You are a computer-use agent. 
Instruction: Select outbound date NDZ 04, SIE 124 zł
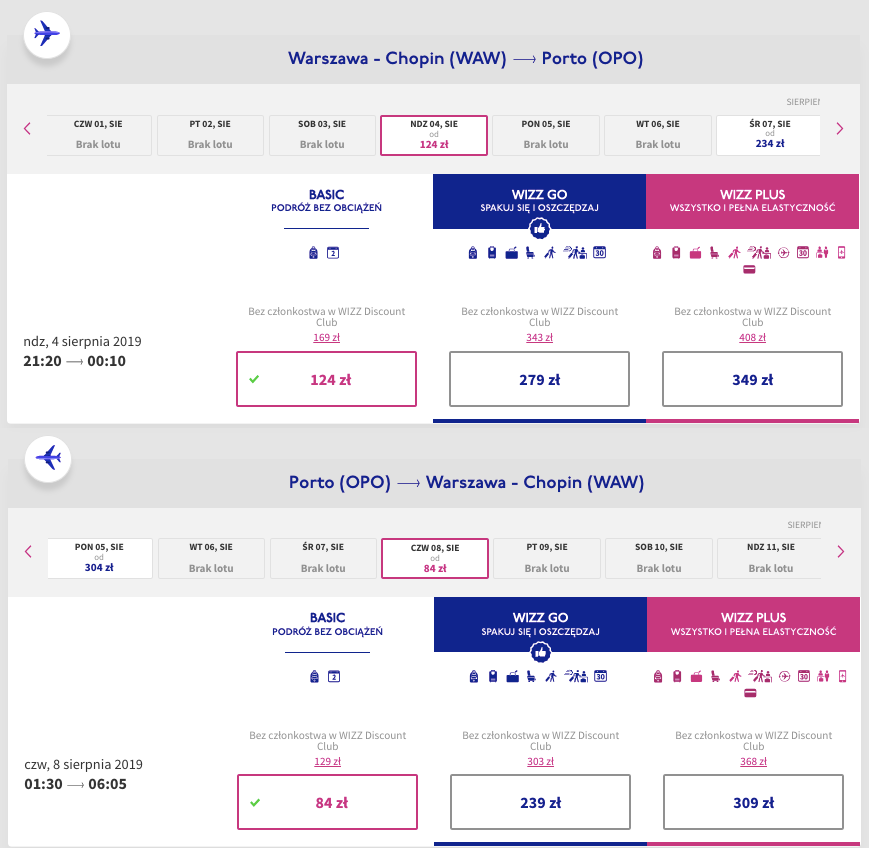click(434, 135)
